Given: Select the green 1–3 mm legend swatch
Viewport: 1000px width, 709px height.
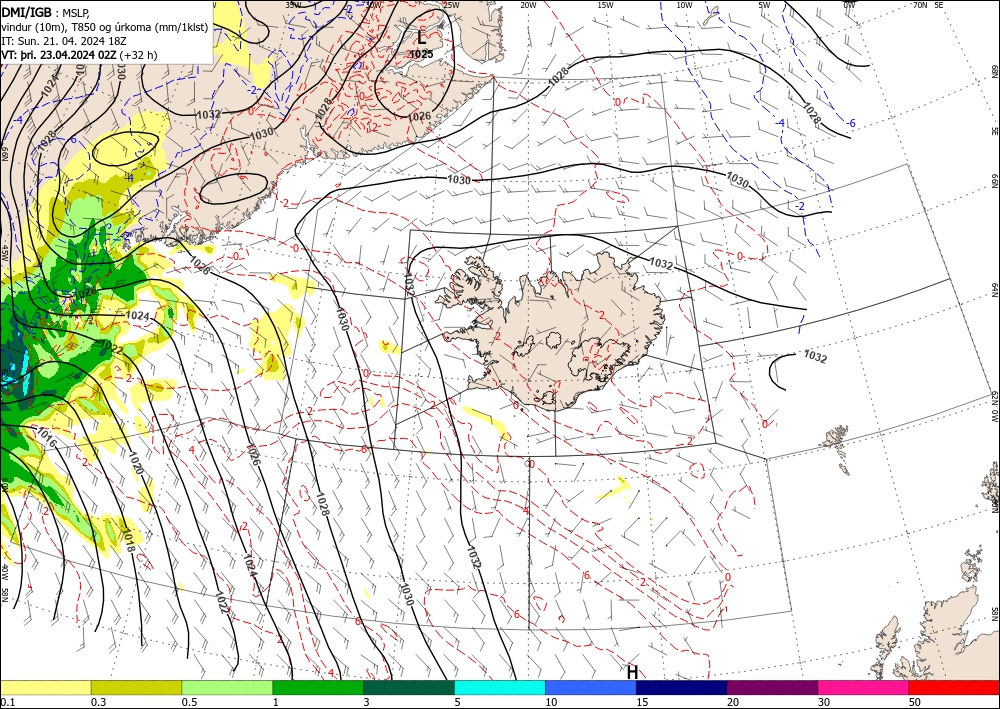Looking at the screenshot, I should 318,687.
